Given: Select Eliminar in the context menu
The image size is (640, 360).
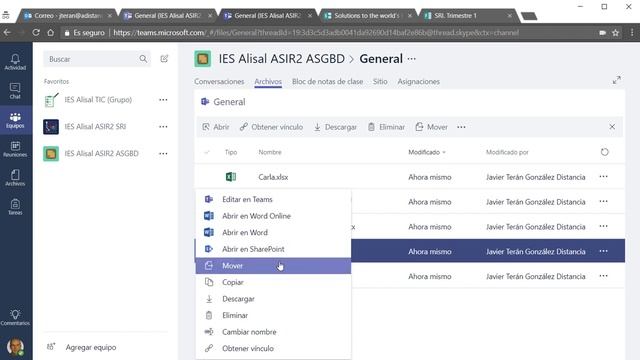Looking at the screenshot, I should [x=273, y=315].
